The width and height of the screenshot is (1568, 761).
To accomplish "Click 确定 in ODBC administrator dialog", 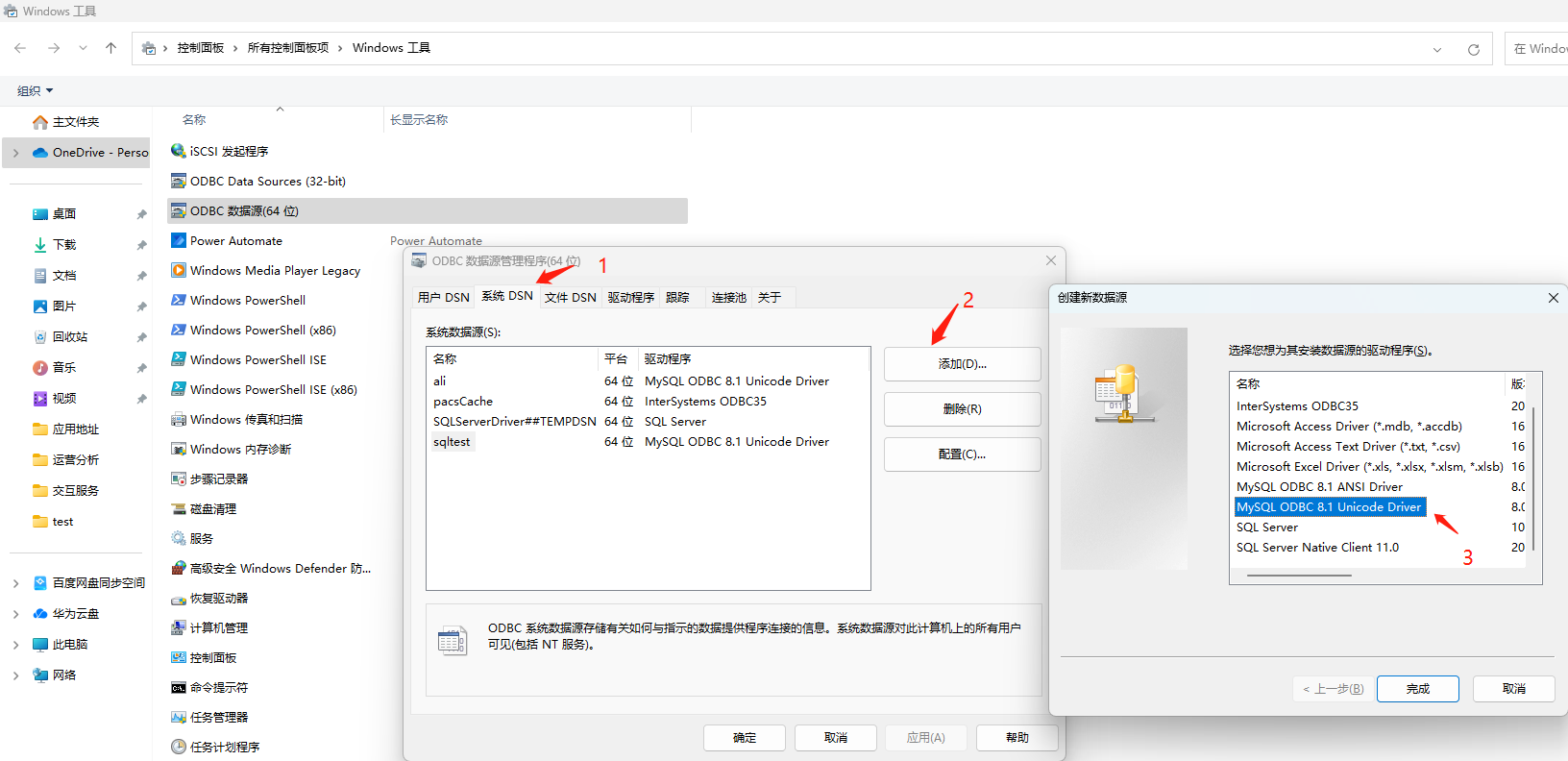I will pos(745,738).
